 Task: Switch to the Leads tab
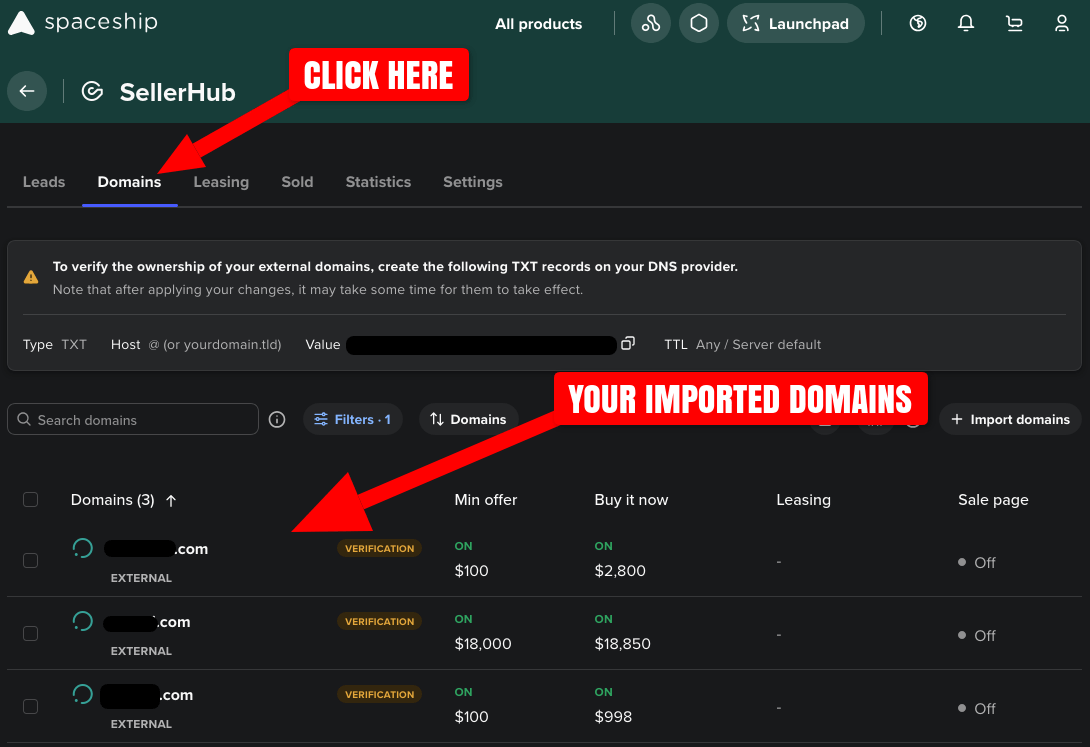pos(43,182)
